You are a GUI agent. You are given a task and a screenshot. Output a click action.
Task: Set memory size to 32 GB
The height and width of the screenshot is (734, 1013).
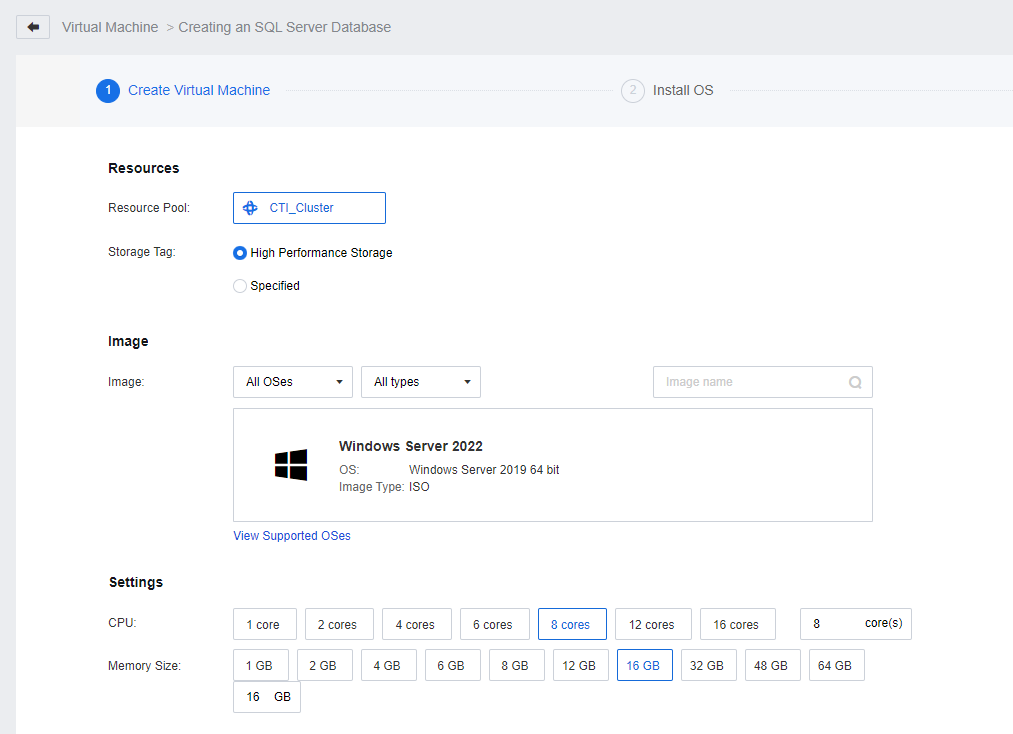[709, 666]
